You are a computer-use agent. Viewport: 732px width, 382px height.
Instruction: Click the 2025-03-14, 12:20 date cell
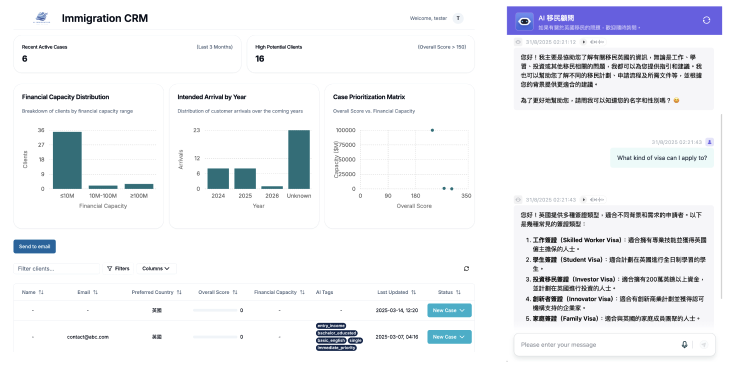tap(397, 310)
